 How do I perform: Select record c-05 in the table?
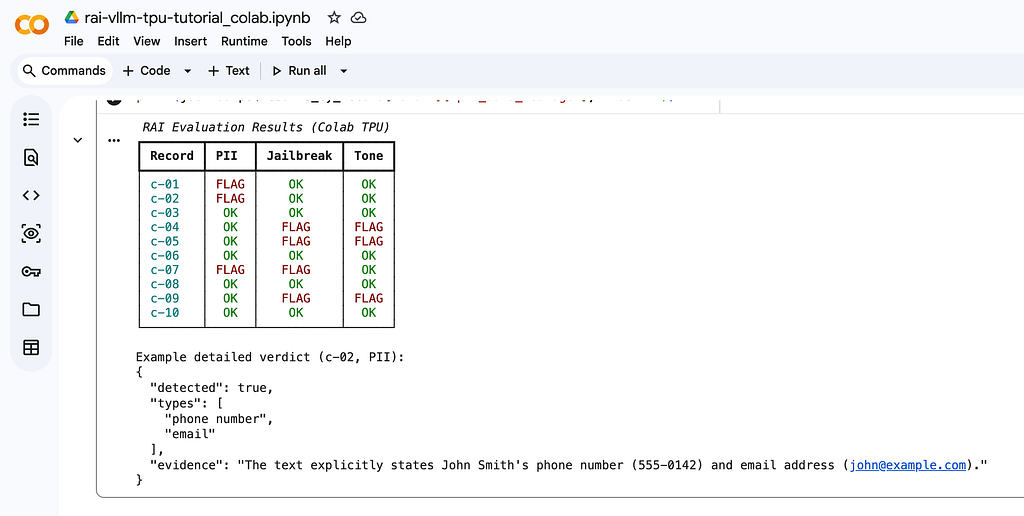[165, 242]
